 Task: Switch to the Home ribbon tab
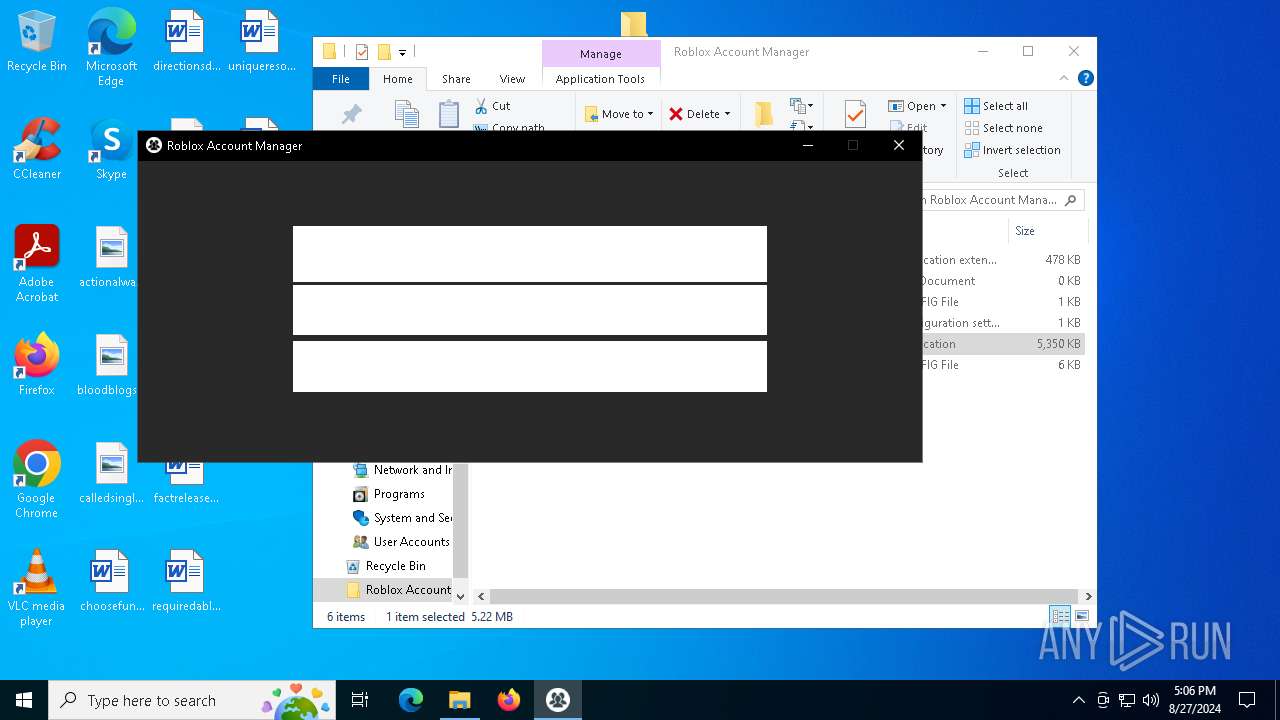(397, 79)
